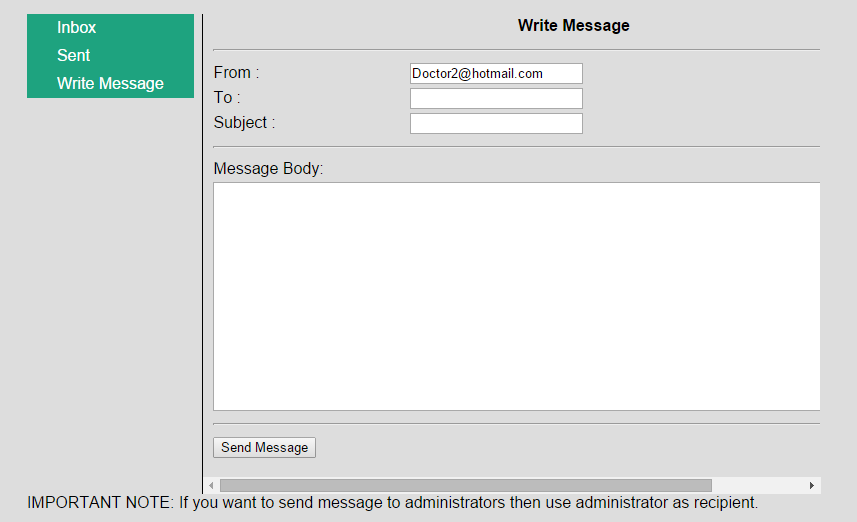Place cursor in the Message Body text area
The image size is (857, 522).
[x=516, y=296]
